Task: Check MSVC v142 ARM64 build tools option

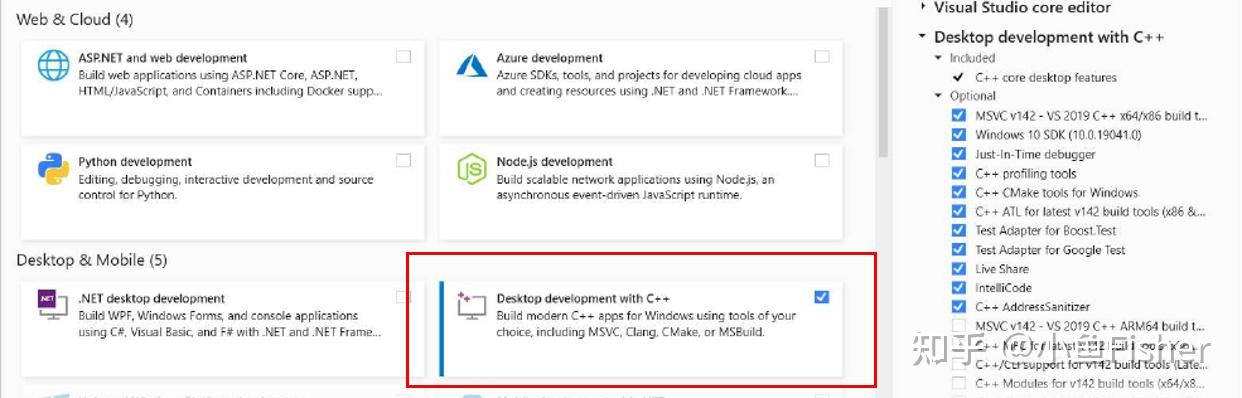Action: pos(959,326)
